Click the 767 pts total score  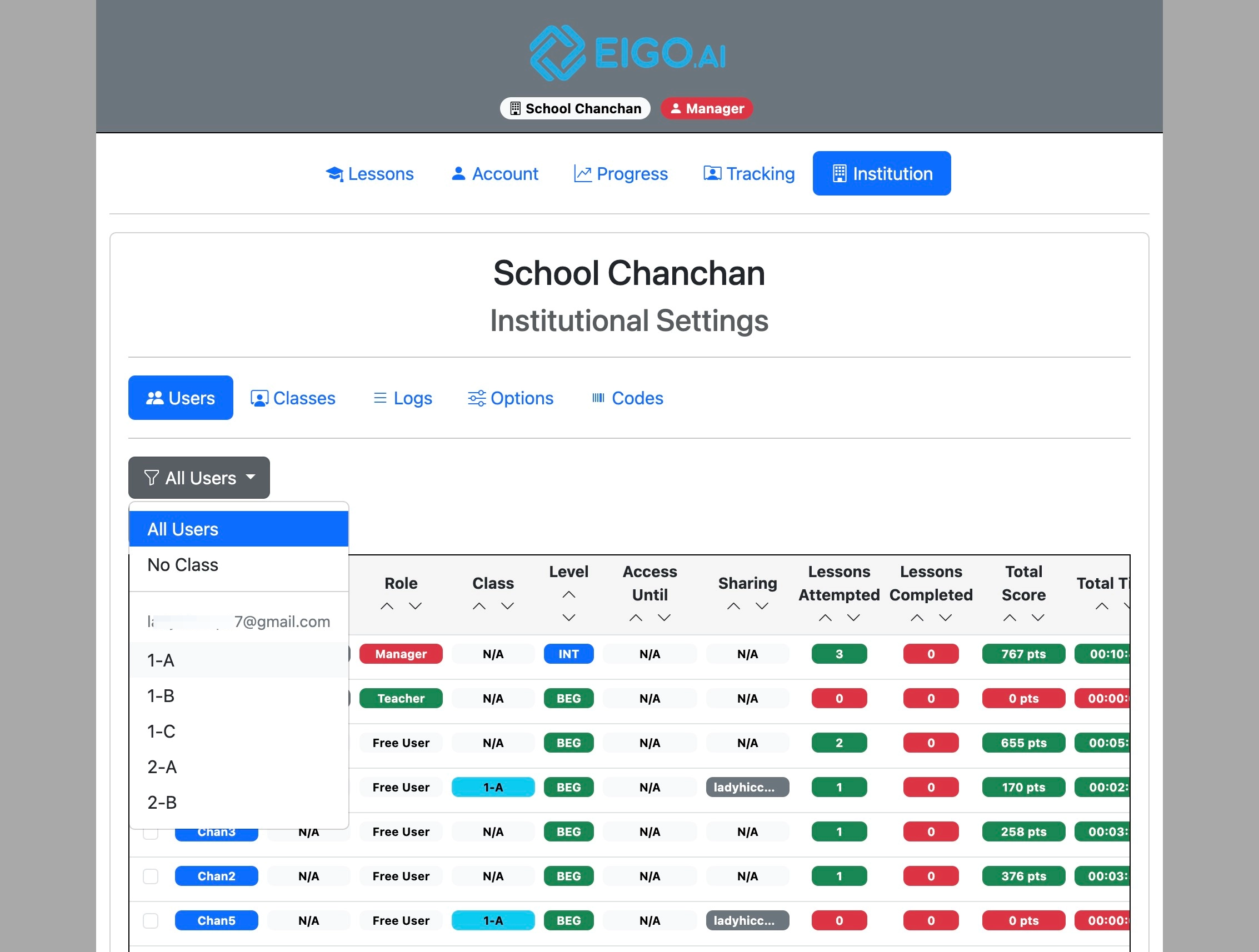(x=1023, y=654)
